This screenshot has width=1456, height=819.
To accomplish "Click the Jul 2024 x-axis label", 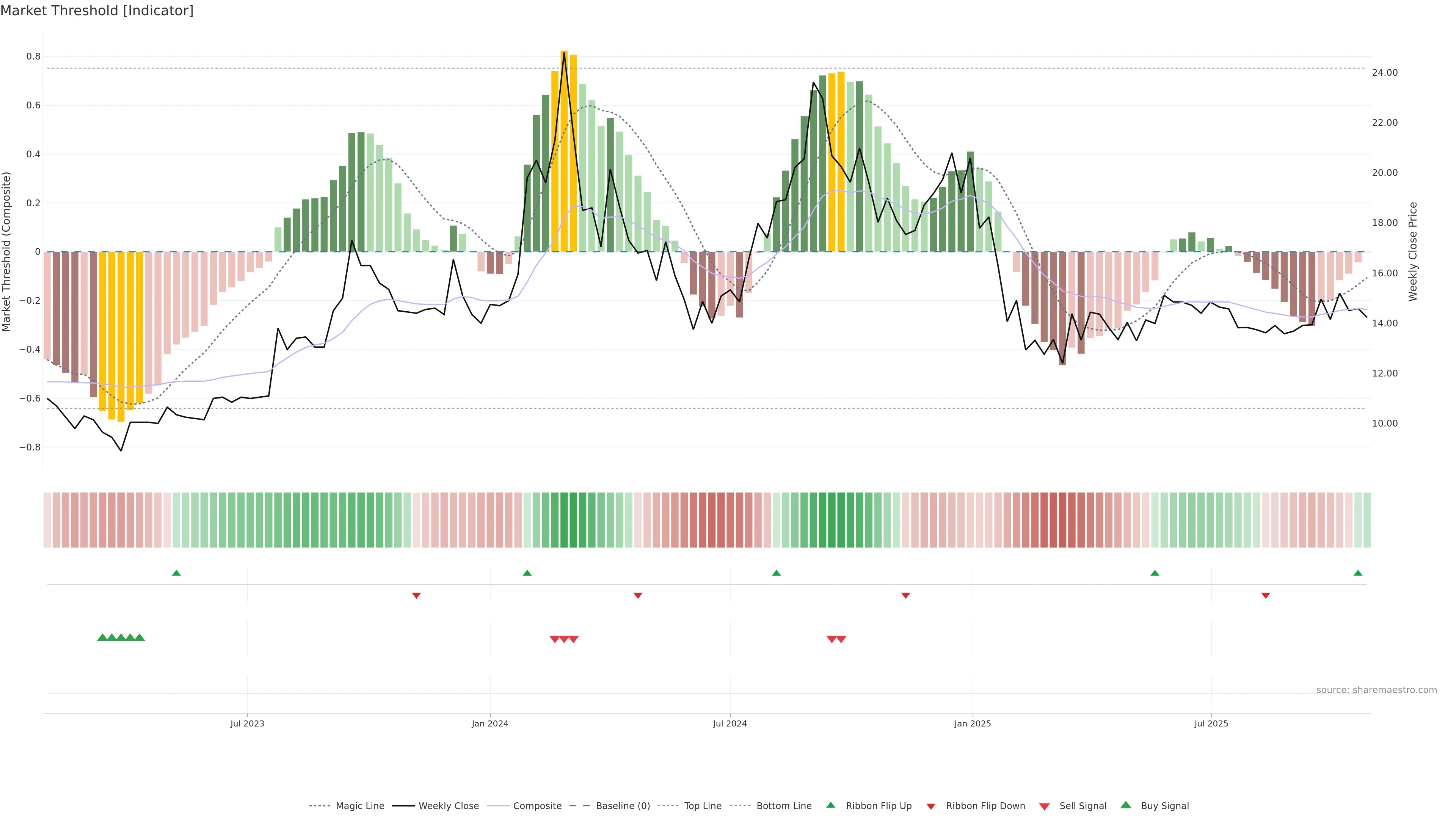I will tap(730, 723).
